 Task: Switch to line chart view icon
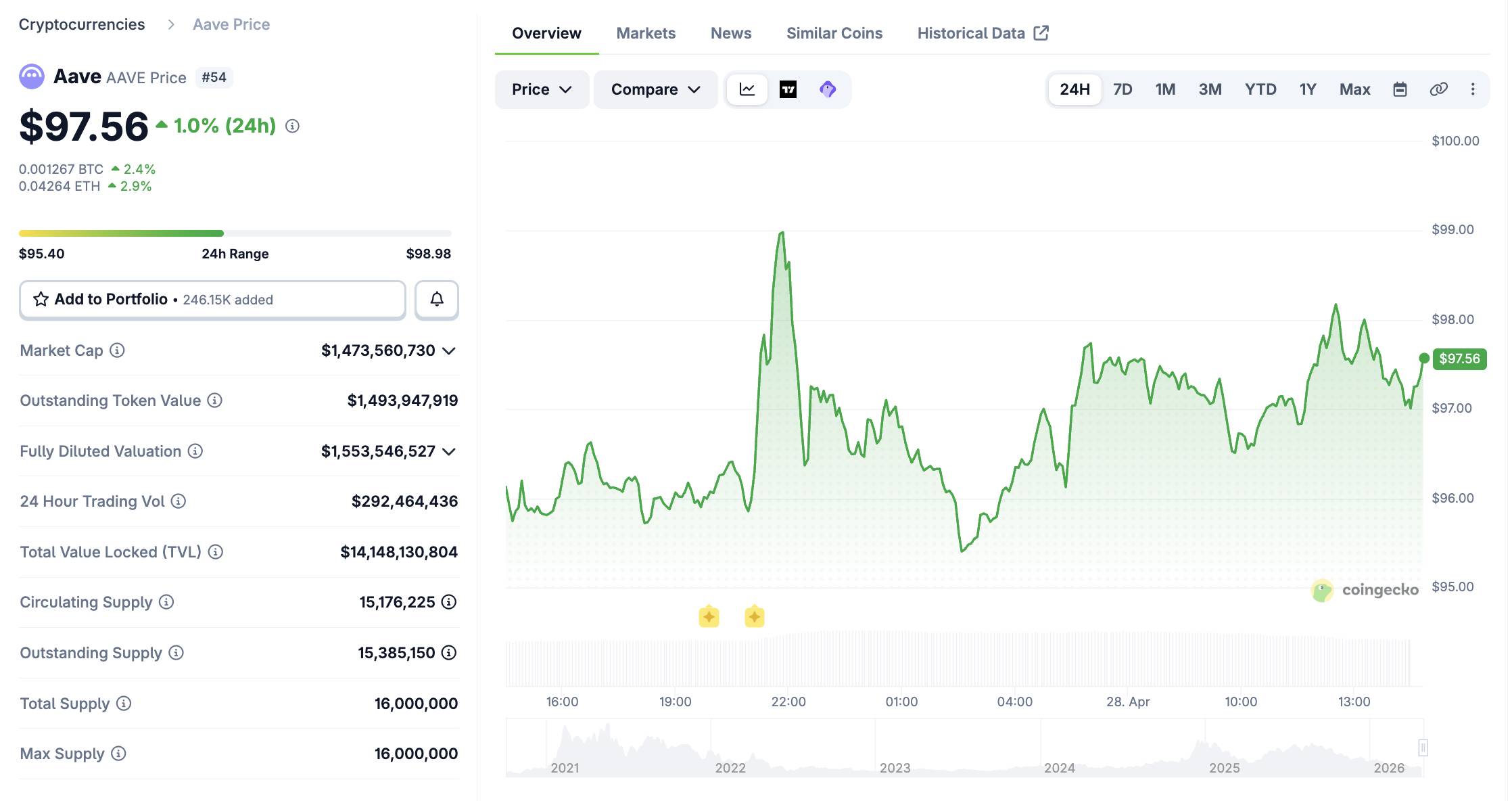[747, 89]
